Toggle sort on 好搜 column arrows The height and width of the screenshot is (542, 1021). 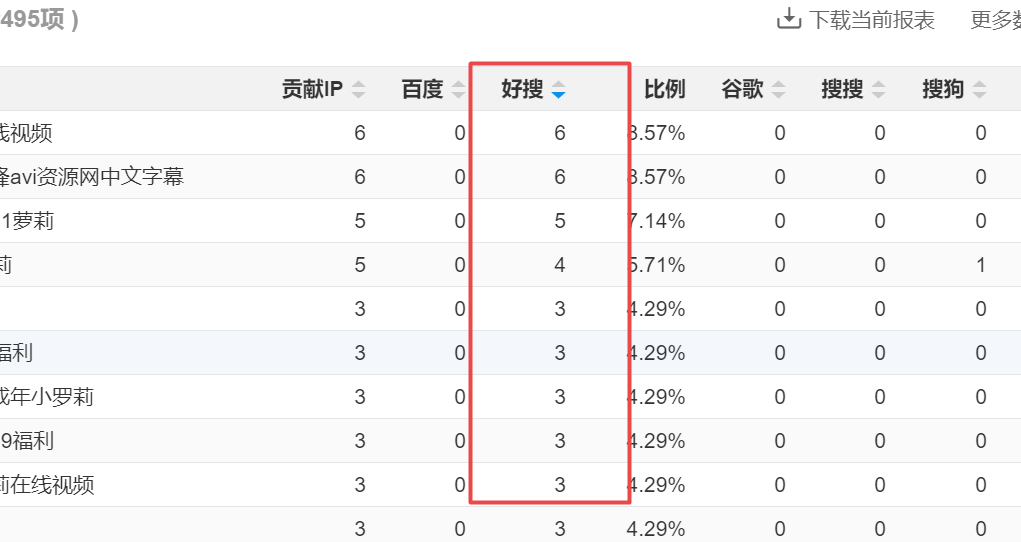[x=558, y=89]
